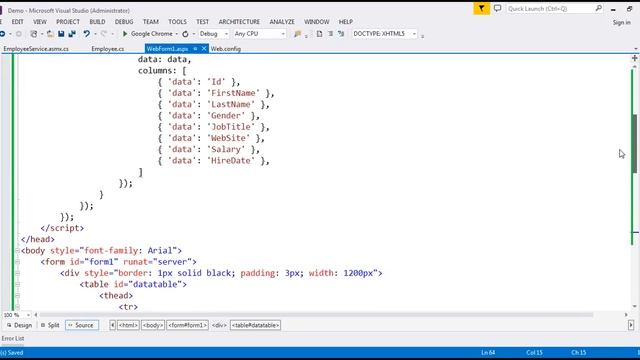Click the vertical scrollbar thumb in the editor
Image resolution: width=640 pixels, height=360 pixels.
pos(635,144)
